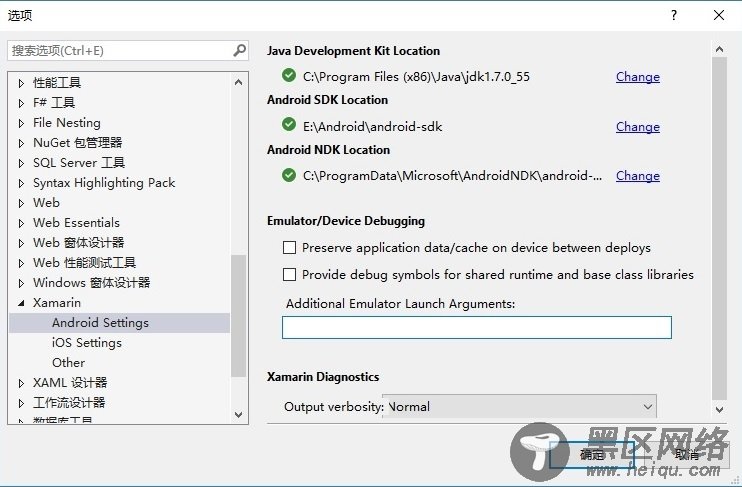The width and height of the screenshot is (742, 487).
Task: Expand the NuGet 包管理器 node
Action: tap(21, 143)
